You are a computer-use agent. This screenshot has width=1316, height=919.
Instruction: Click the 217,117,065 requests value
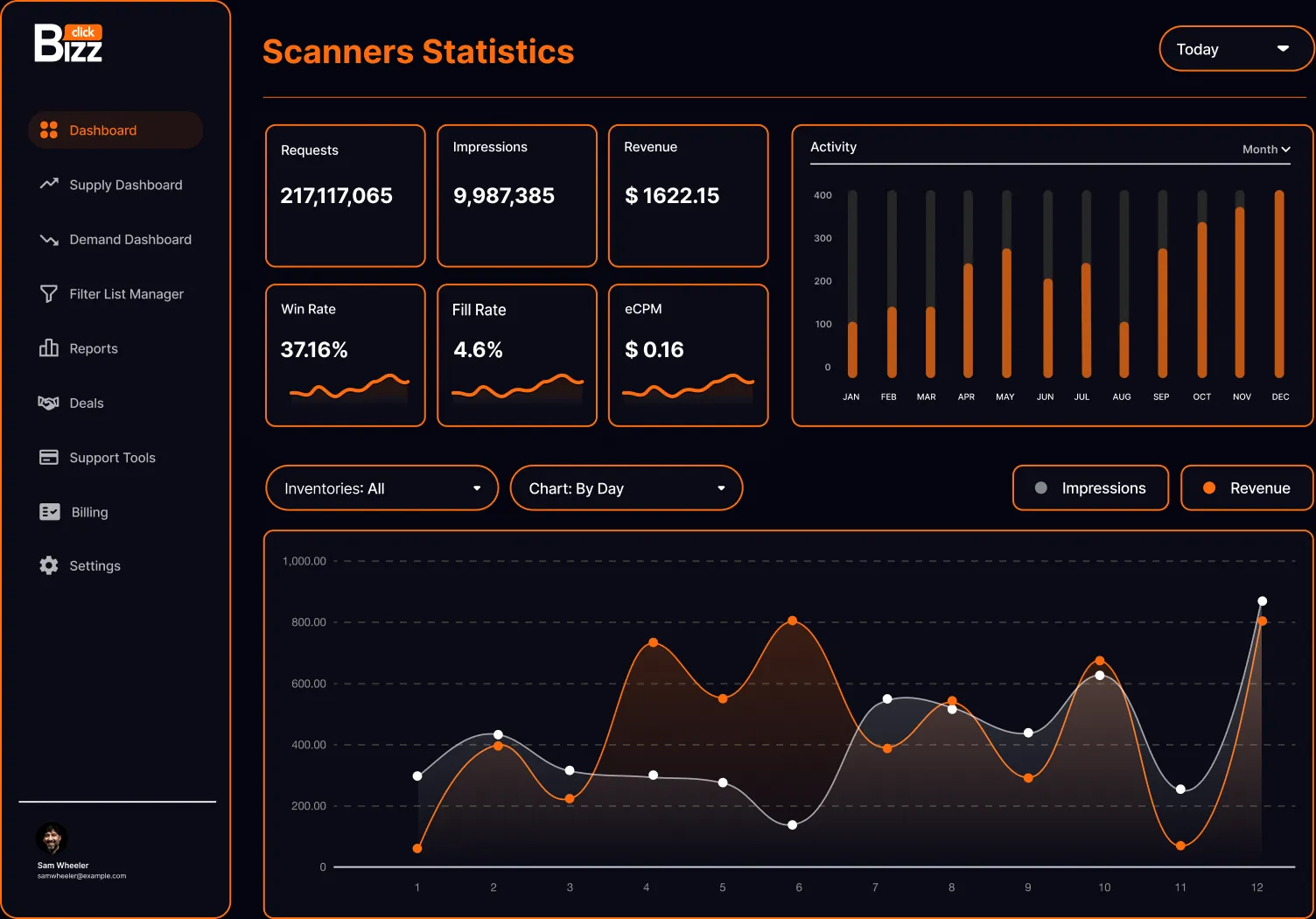[x=336, y=196]
